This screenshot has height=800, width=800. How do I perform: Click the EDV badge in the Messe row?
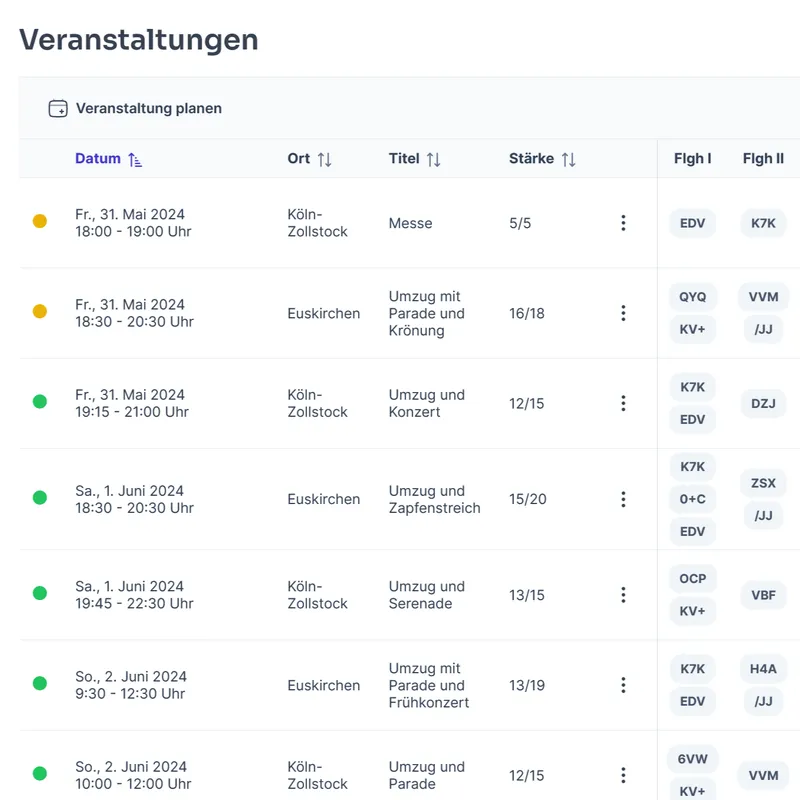pyautogui.click(x=692, y=223)
